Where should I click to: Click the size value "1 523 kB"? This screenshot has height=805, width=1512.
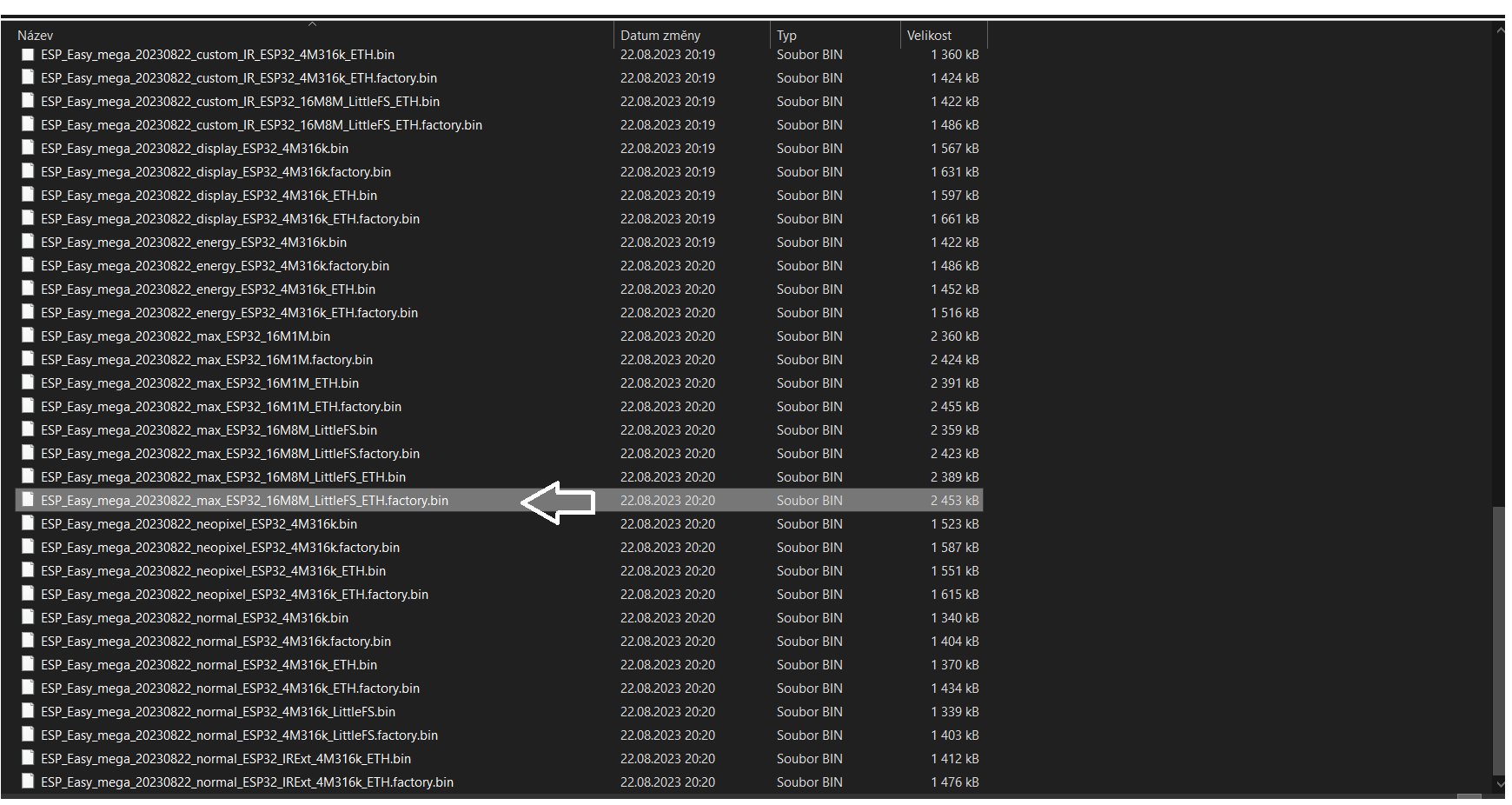point(955,524)
